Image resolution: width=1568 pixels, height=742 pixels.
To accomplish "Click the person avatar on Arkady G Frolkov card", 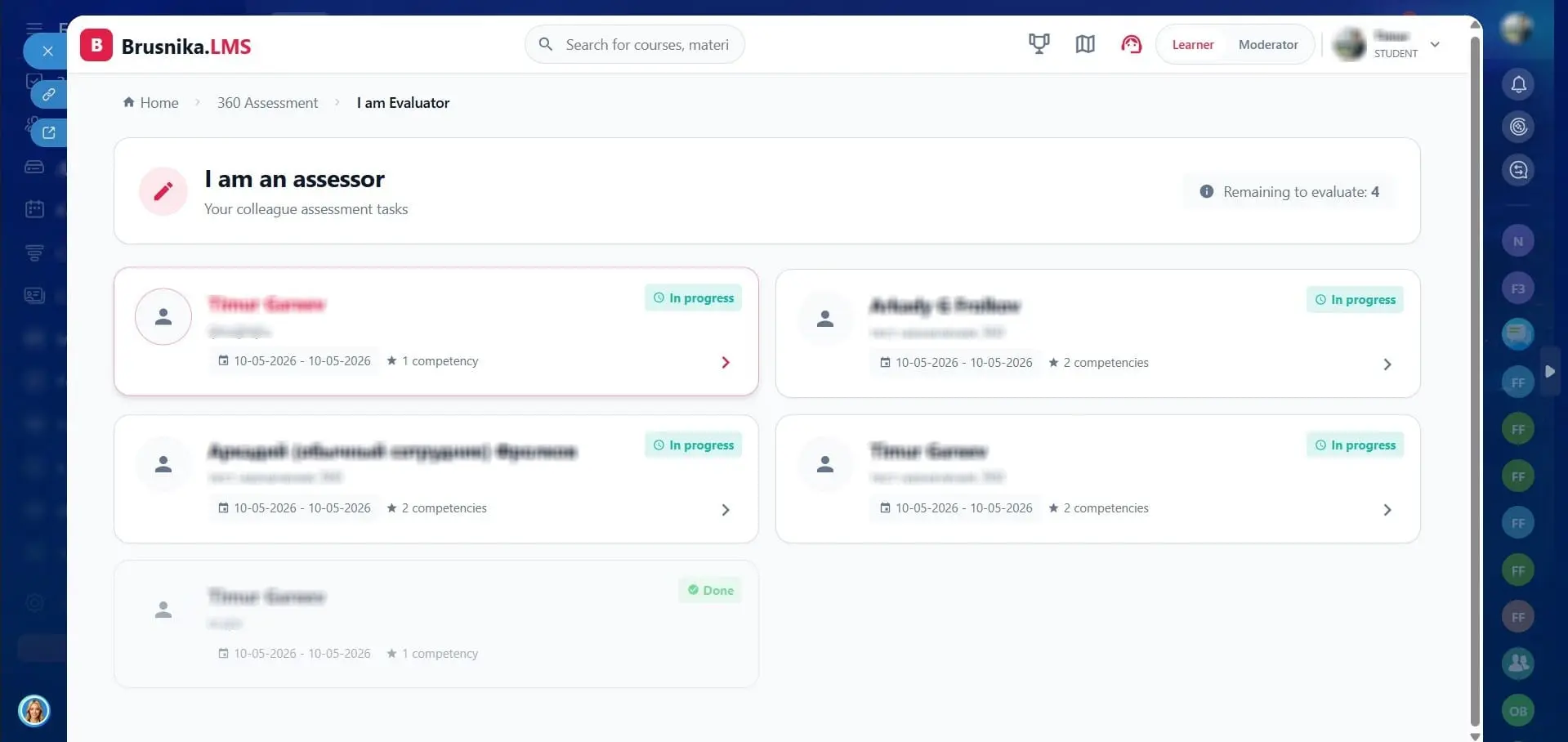I will point(825,318).
